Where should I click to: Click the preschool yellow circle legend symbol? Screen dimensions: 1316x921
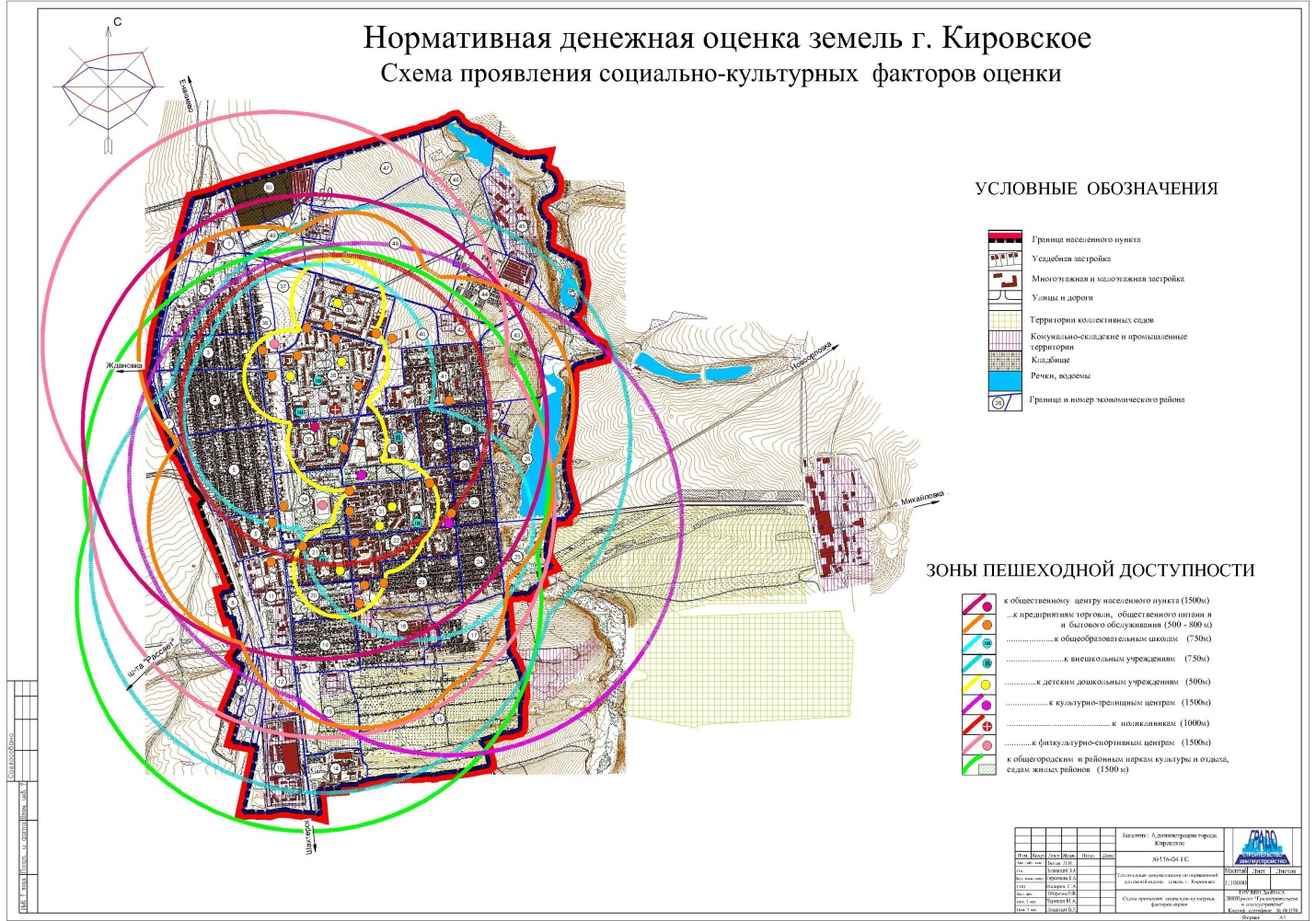(978, 682)
